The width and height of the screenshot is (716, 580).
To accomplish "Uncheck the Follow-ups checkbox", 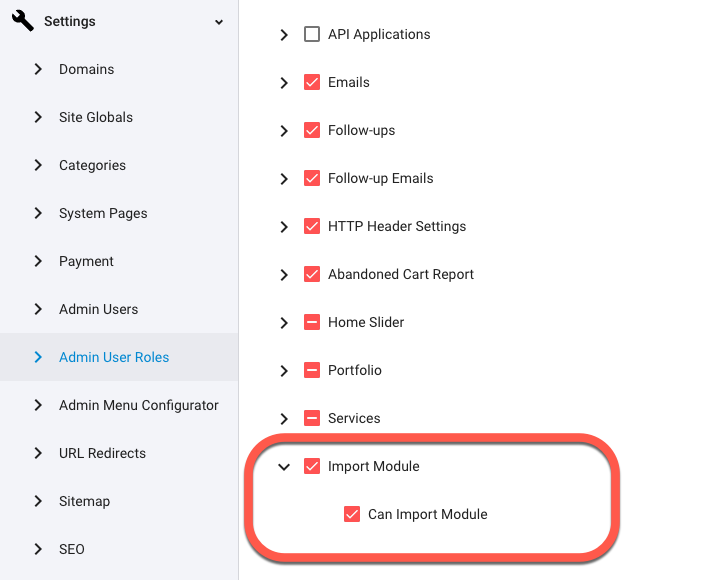I will pos(312,130).
